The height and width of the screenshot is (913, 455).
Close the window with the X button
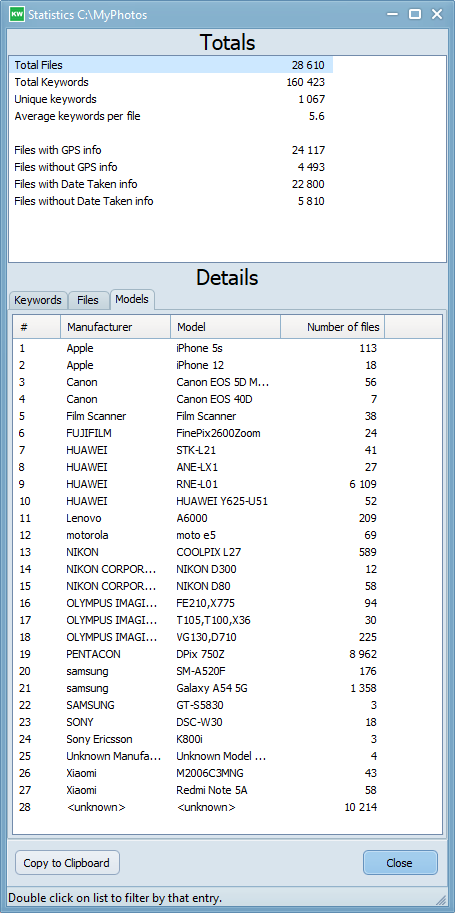437,15
